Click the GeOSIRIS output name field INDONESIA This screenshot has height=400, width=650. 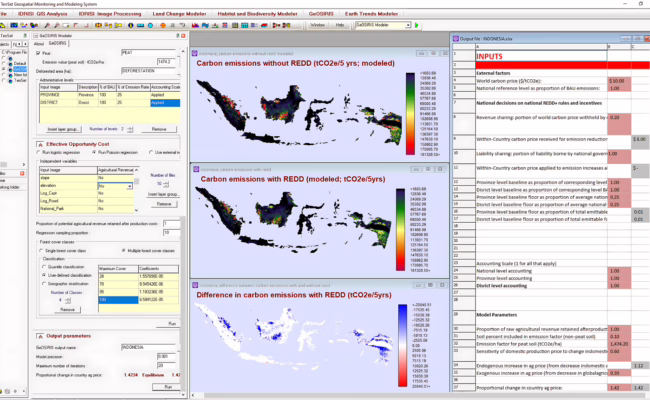pyautogui.click(x=150, y=347)
